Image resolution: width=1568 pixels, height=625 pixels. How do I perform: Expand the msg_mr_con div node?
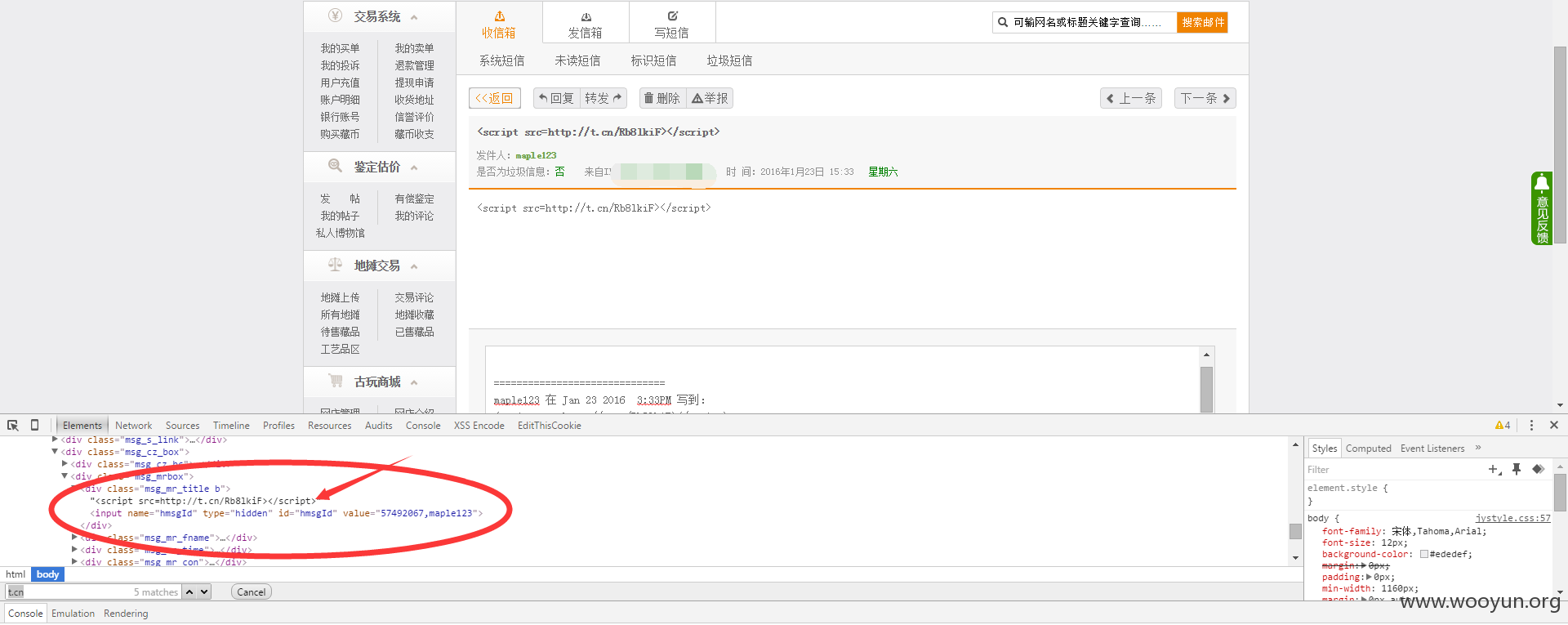[x=74, y=562]
